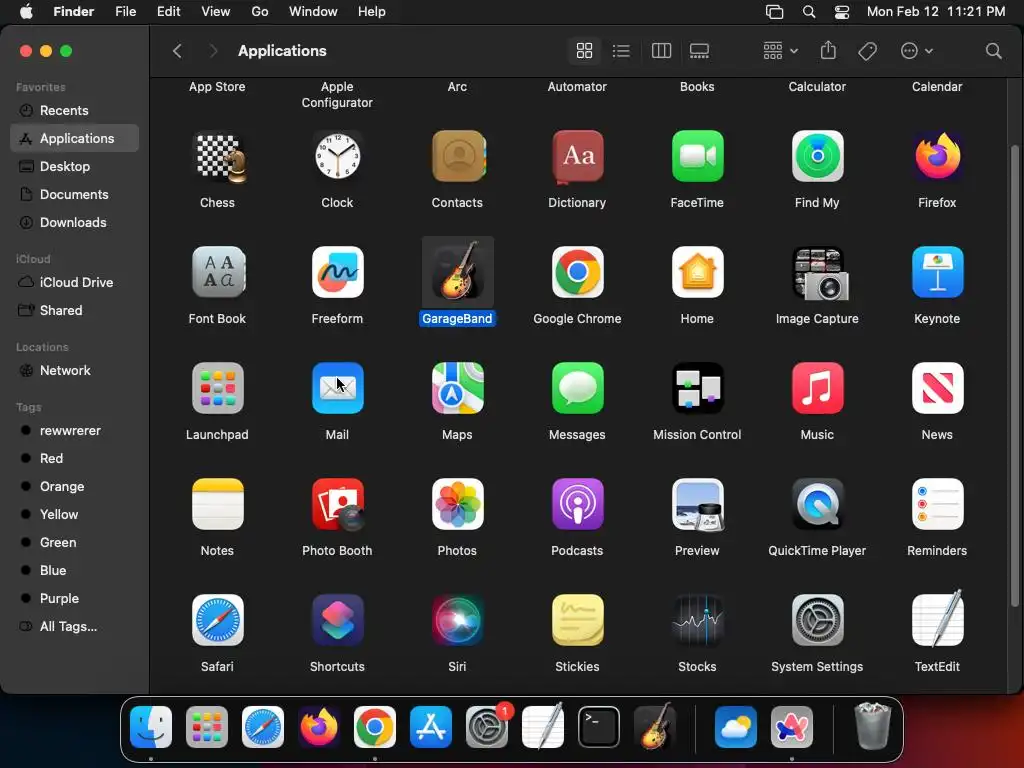Open the Clock app icon
The height and width of the screenshot is (768, 1024).
[x=337, y=157]
